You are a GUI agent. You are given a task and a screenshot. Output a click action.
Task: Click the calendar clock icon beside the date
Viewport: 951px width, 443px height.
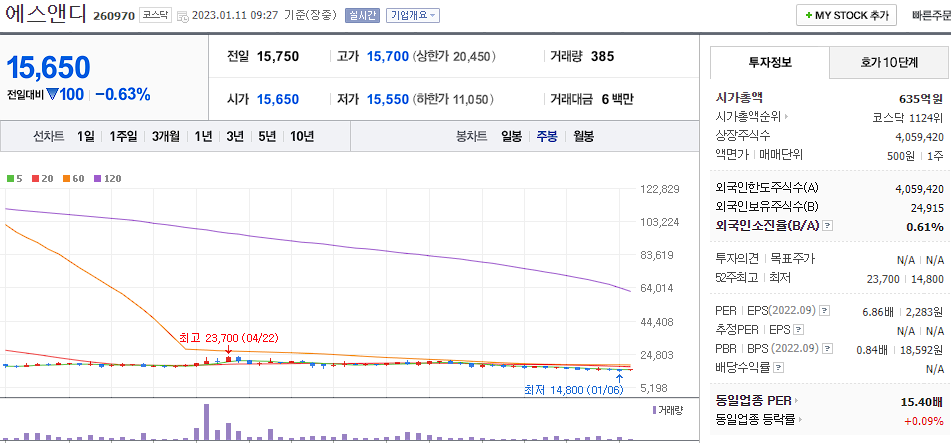(183, 17)
